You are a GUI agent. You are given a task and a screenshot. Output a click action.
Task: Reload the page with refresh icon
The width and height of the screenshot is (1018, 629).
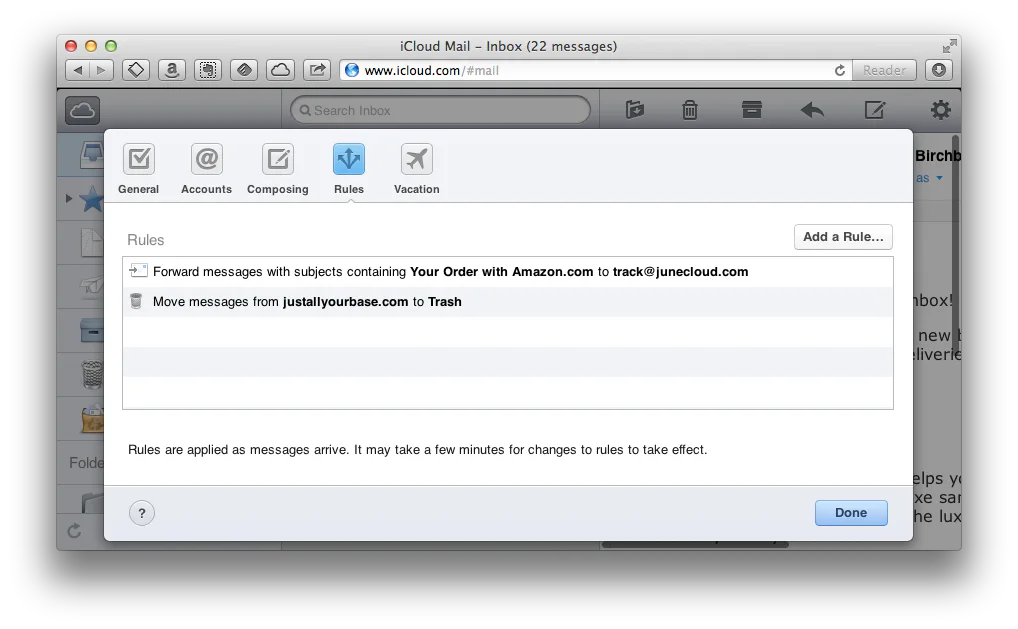(839, 70)
